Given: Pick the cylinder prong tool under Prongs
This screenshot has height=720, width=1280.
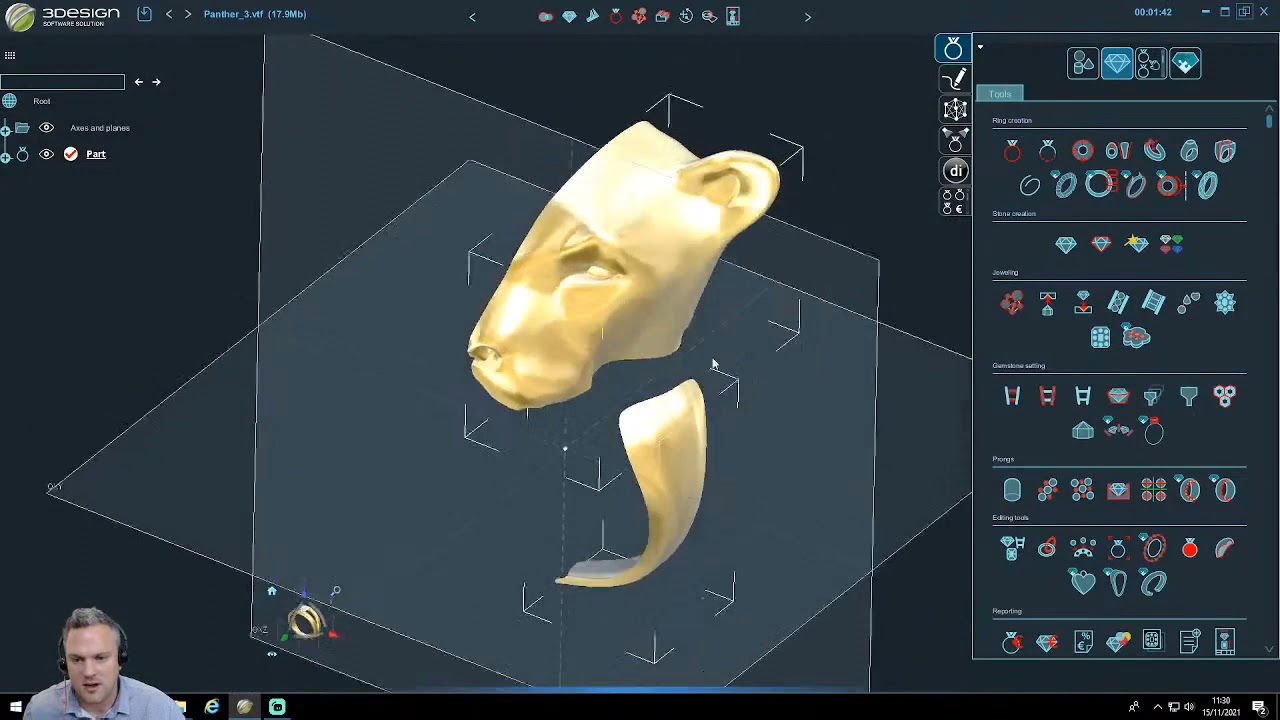Looking at the screenshot, I should (1012, 490).
